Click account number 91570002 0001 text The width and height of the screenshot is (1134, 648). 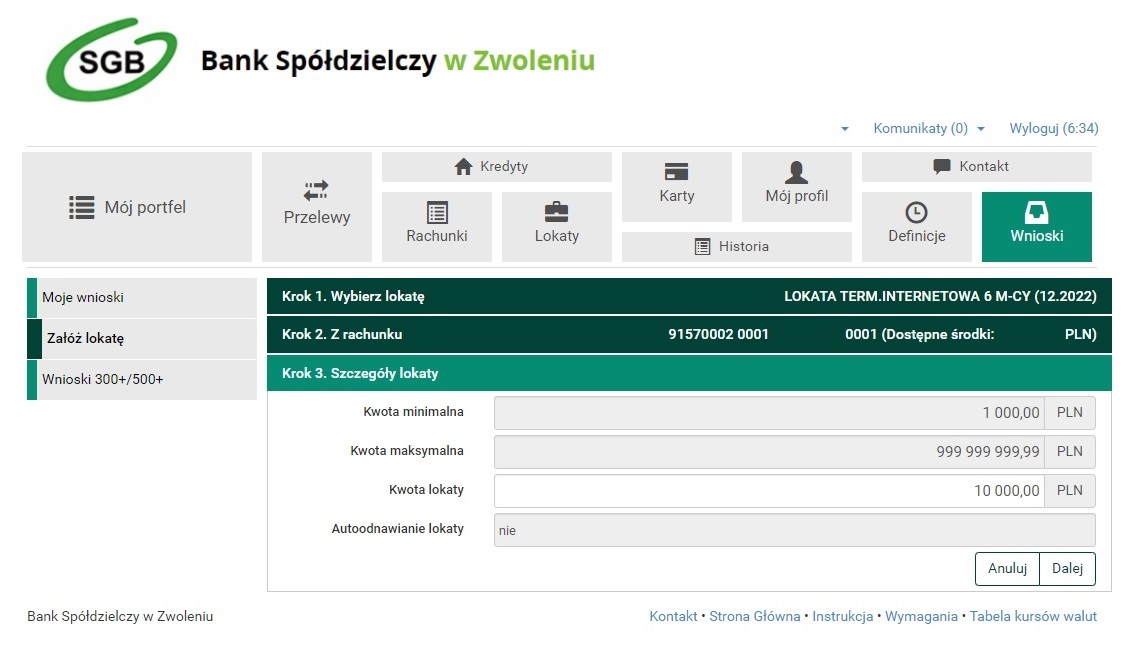click(x=718, y=335)
